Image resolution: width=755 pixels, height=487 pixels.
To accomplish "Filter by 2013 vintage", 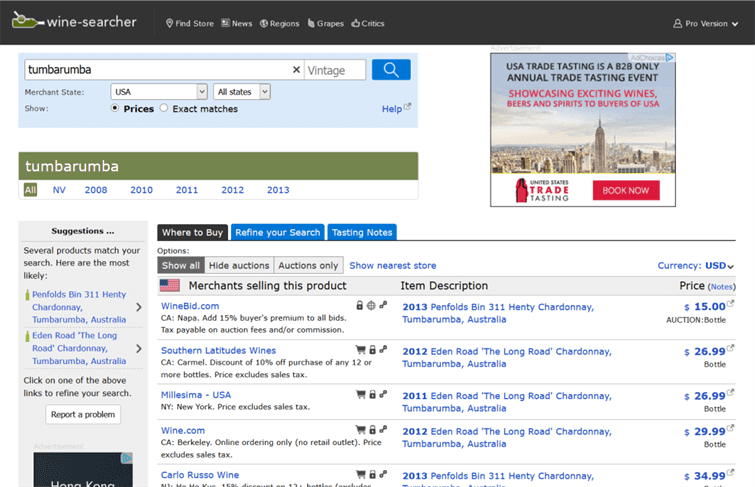I will click(278, 190).
